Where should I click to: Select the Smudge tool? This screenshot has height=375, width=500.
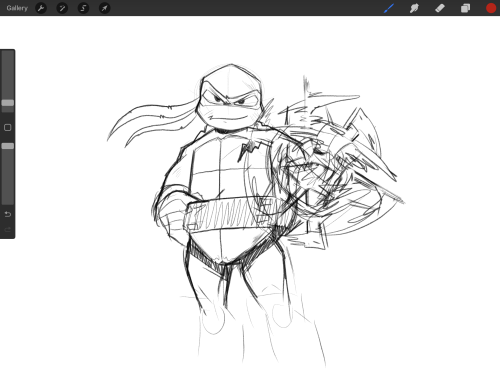click(414, 8)
